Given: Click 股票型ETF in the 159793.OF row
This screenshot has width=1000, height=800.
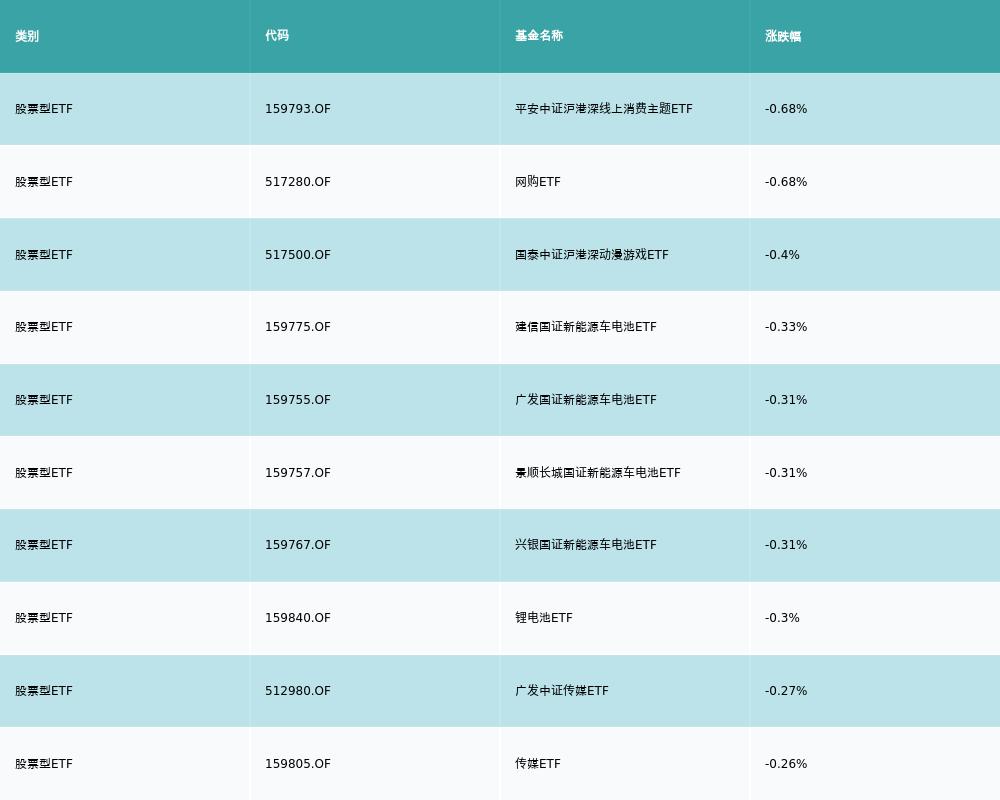Looking at the screenshot, I should (44, 109).
